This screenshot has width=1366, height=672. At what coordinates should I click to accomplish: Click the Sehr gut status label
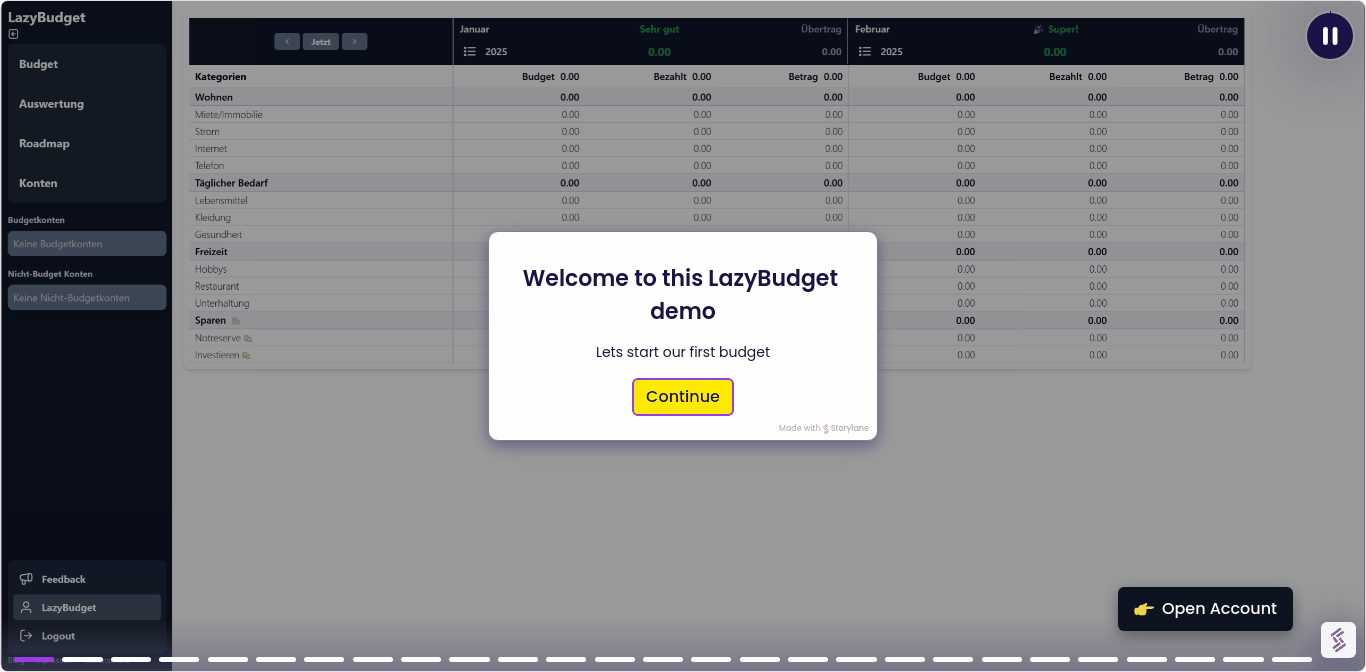pyautogui.click(x=659, y=30)
